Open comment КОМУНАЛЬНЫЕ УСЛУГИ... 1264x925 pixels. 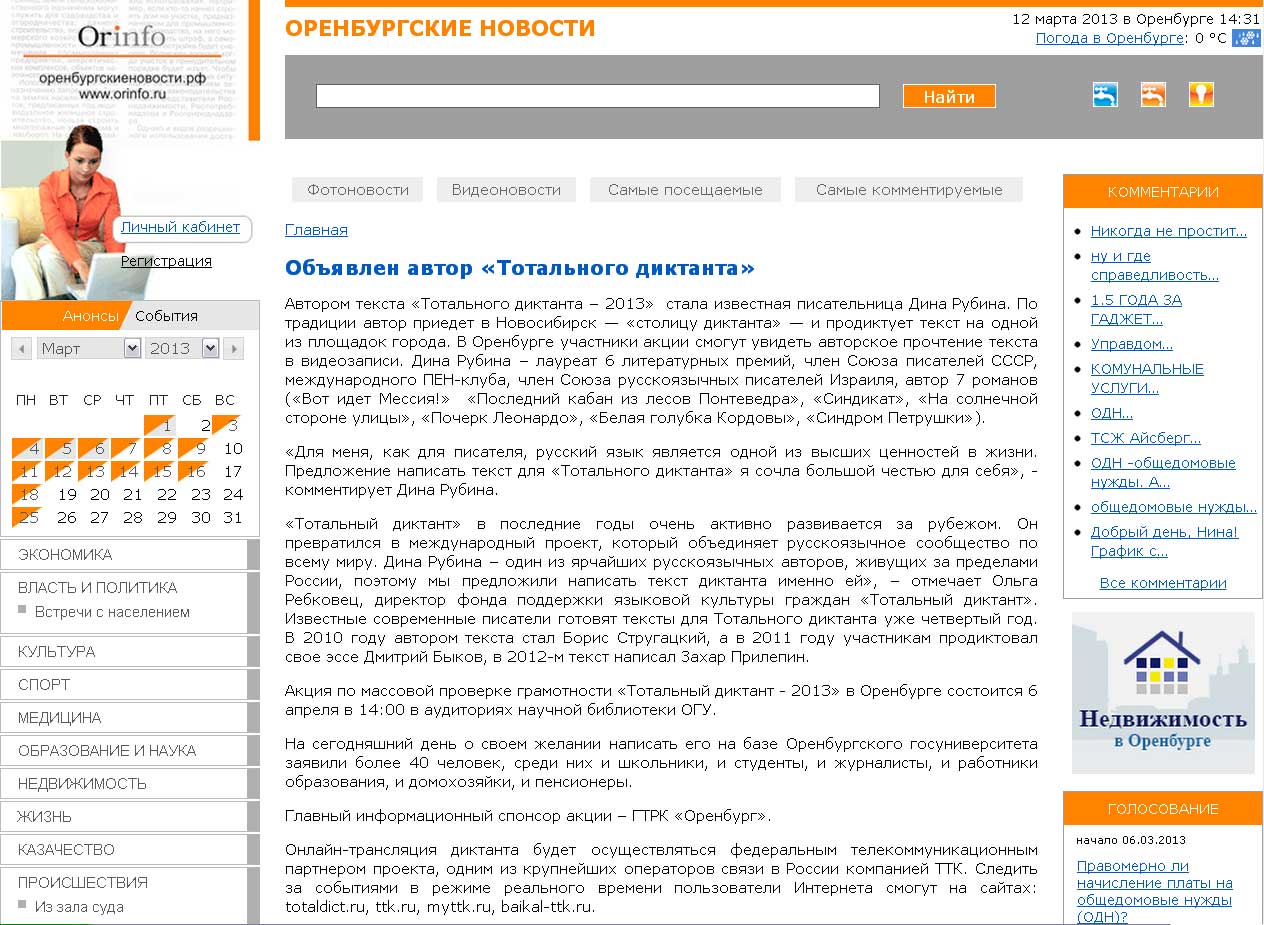1147,378
